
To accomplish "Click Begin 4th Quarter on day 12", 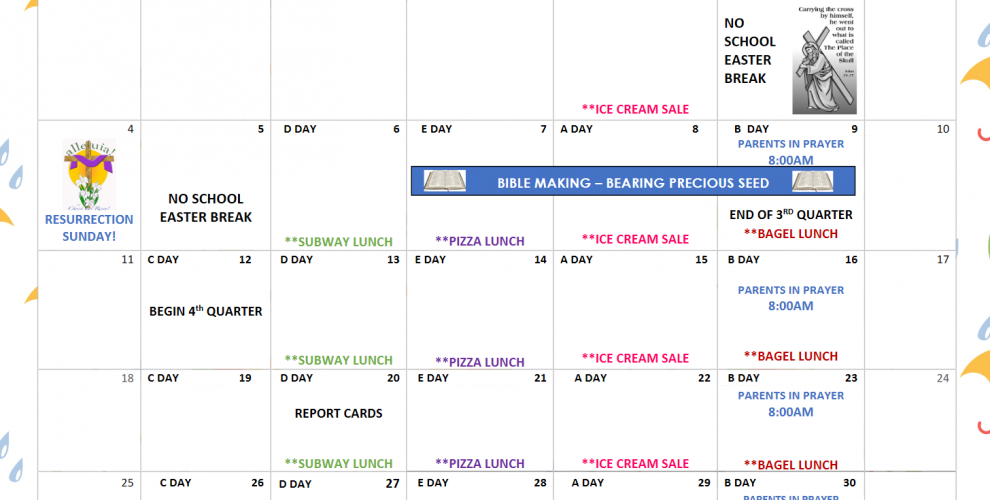I will (206, 311).
